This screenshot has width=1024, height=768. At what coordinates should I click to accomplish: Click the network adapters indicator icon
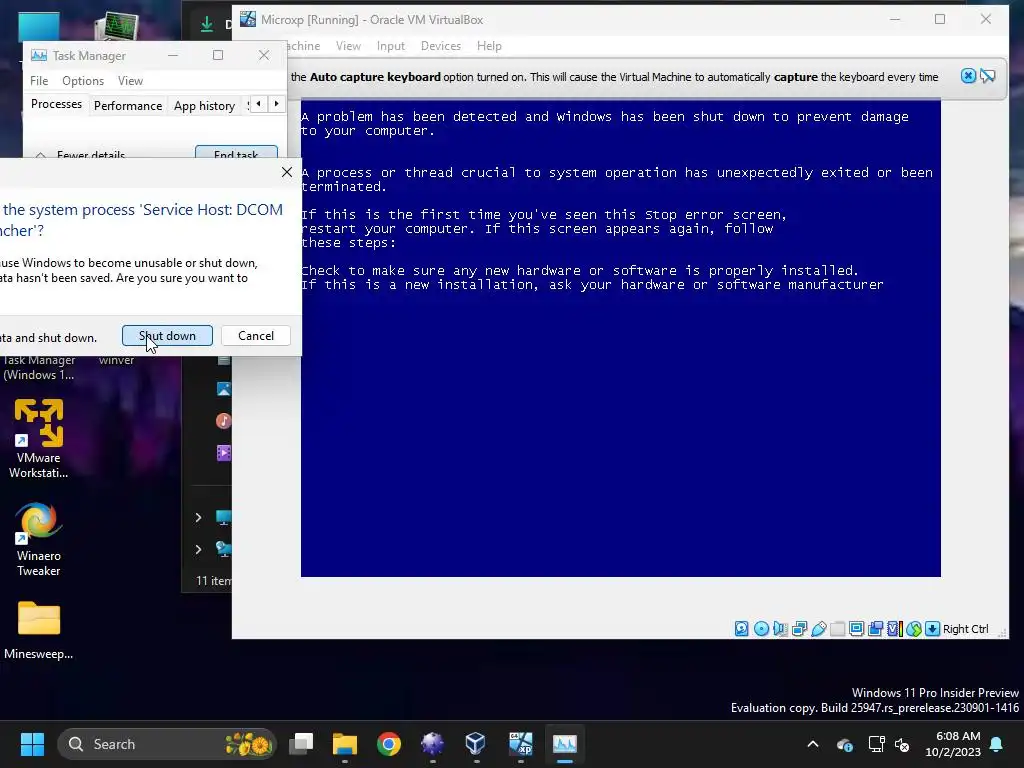tap(799, 629)
